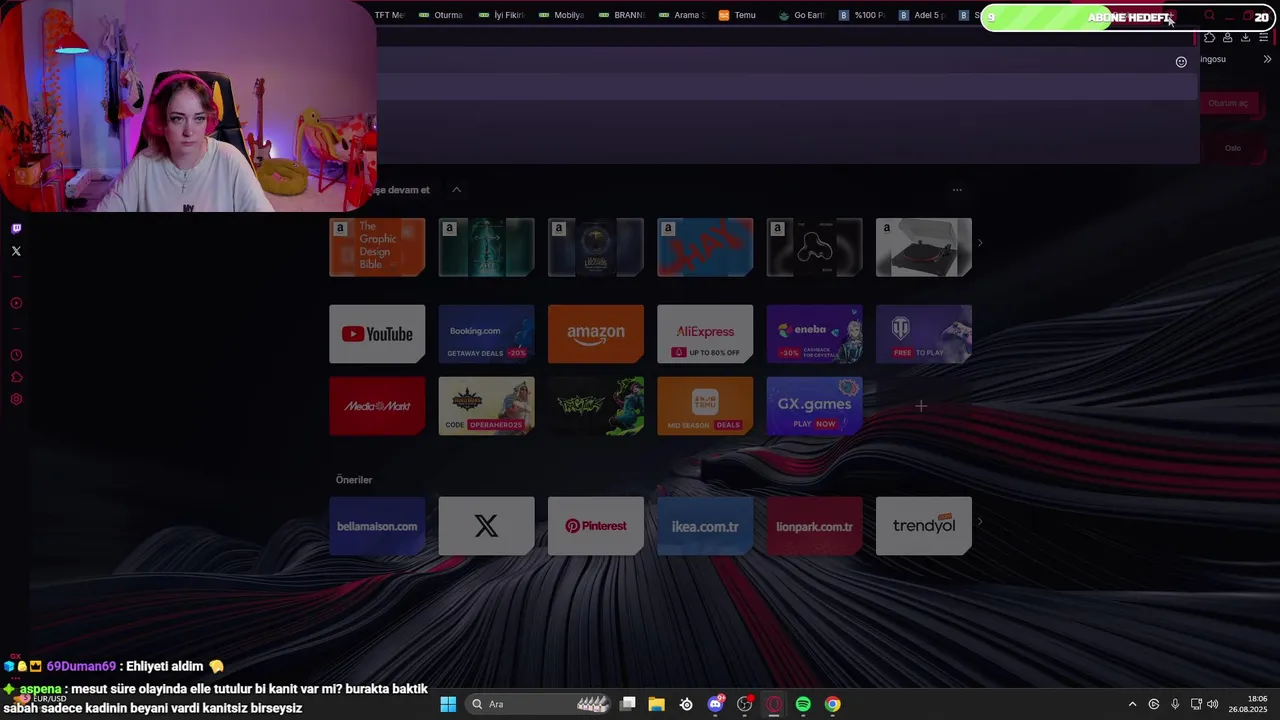Open the Amazon speed dial tile
Screen dimensions: 1280x720
click(596, 334)
